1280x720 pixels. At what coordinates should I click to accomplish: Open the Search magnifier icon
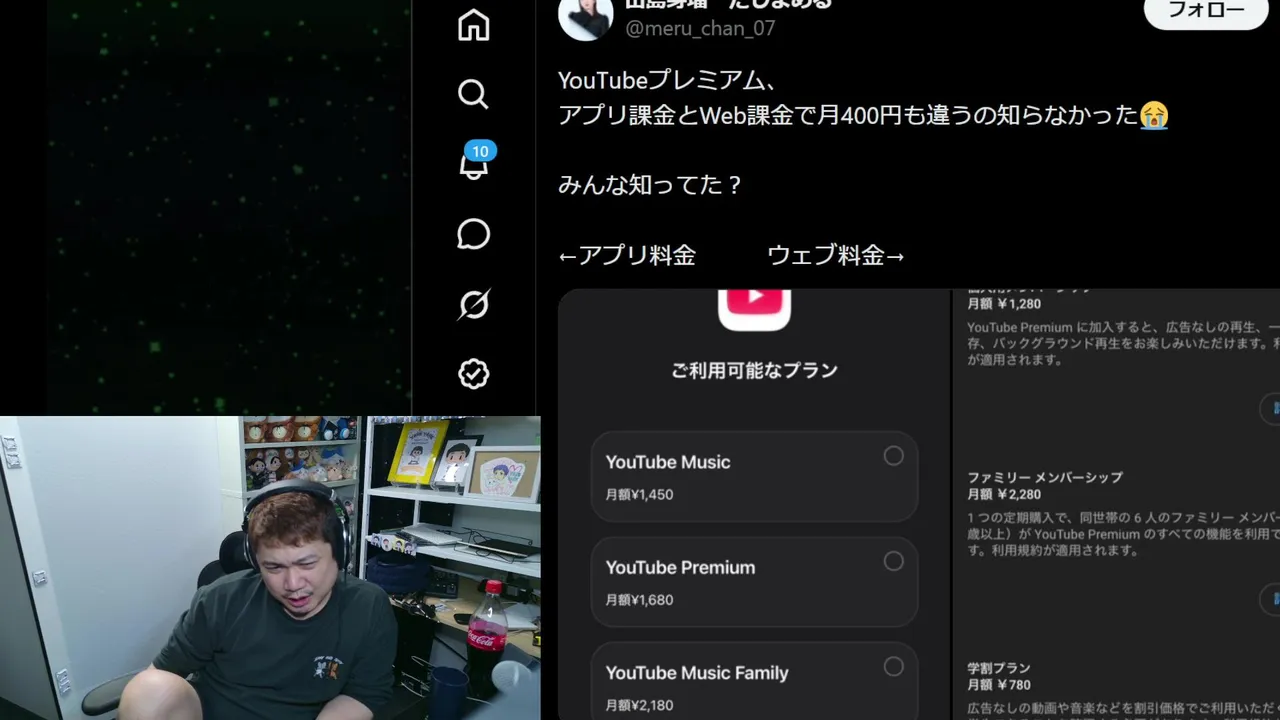(473, 94)
